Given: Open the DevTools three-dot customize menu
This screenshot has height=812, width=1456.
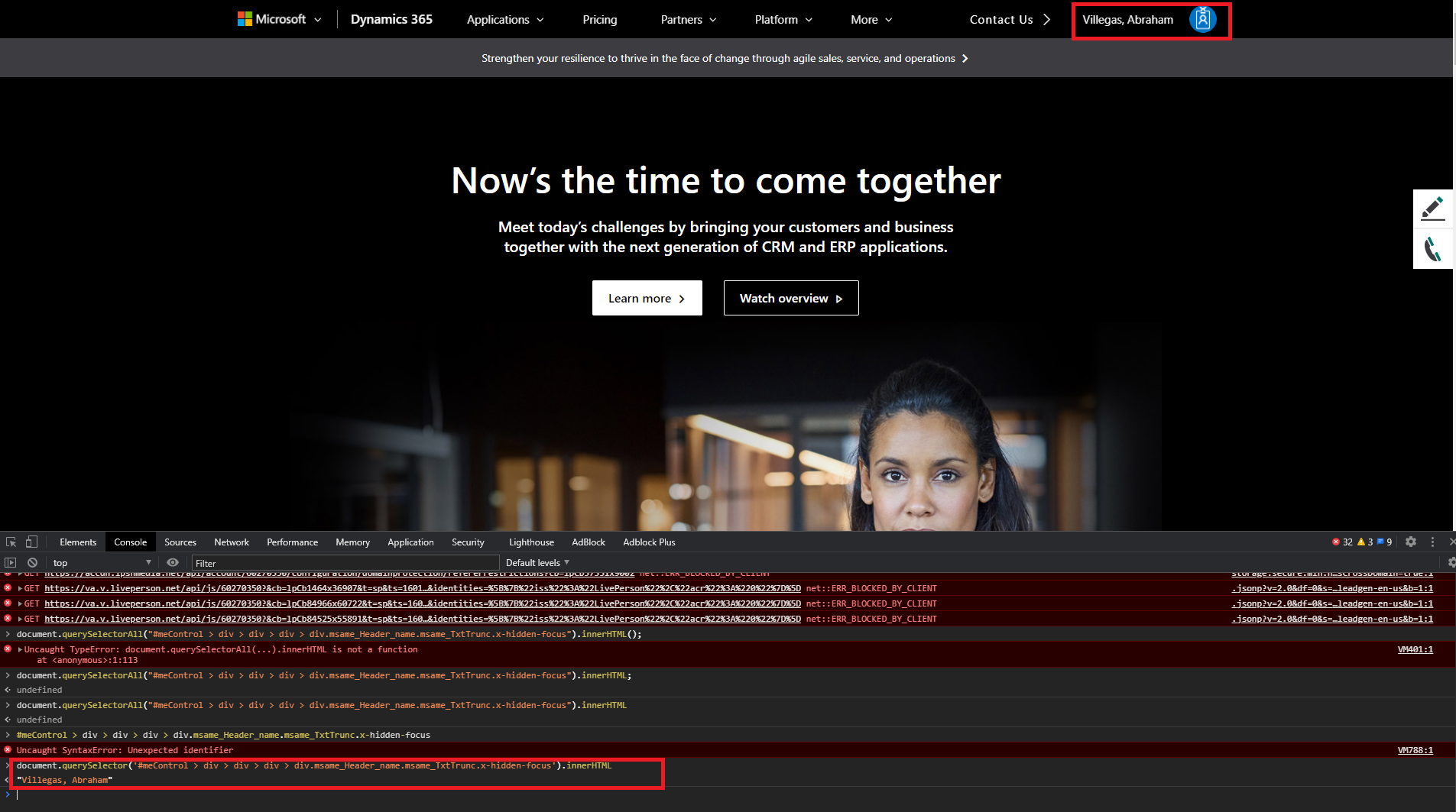Looking at the screenshot, I should click(1432, 542).
